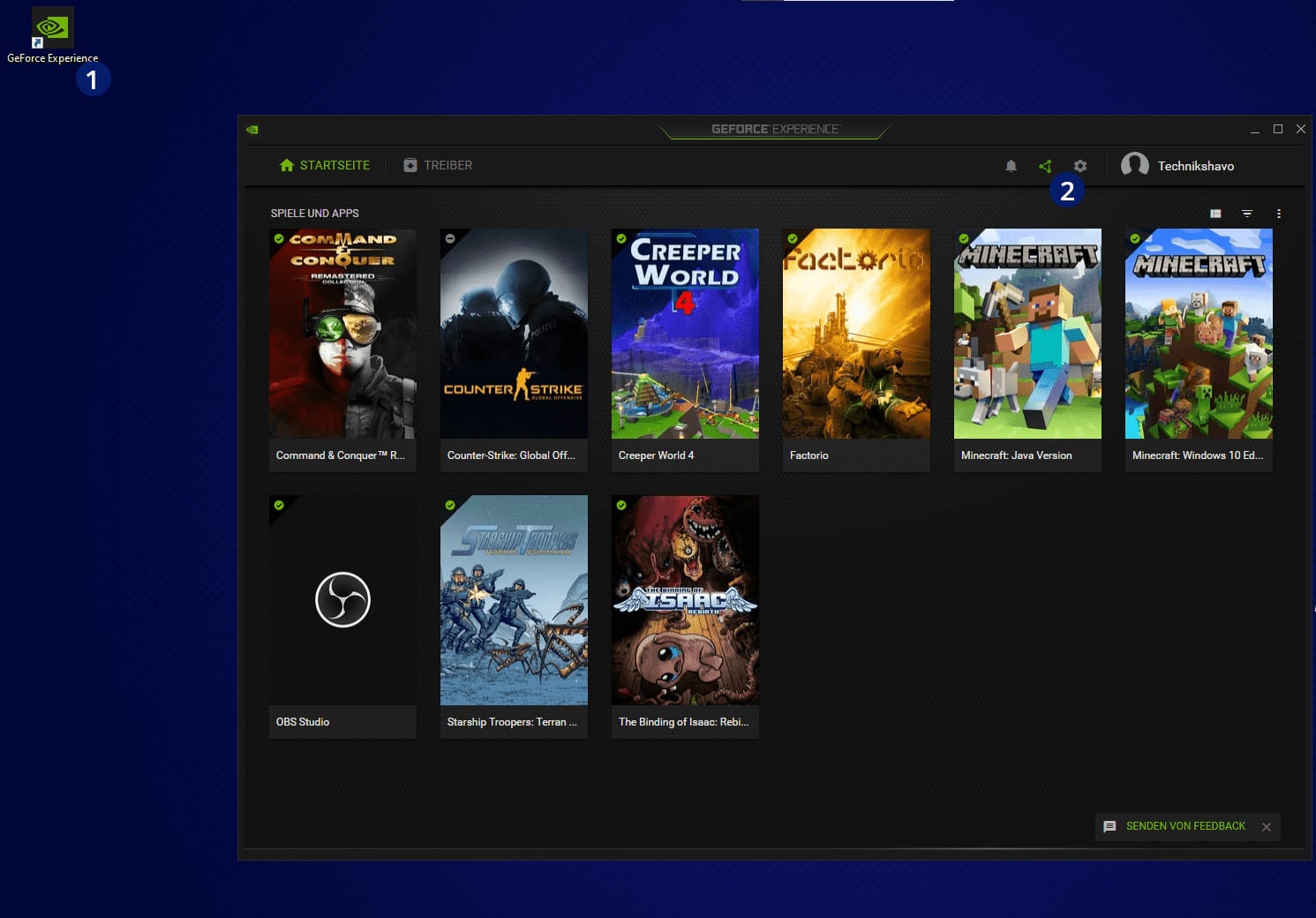This screenshot has width=1316, height=918.
Task: Click the 'Minecraft: Windows 10 Ed...' title
Action: point(1198,455)
